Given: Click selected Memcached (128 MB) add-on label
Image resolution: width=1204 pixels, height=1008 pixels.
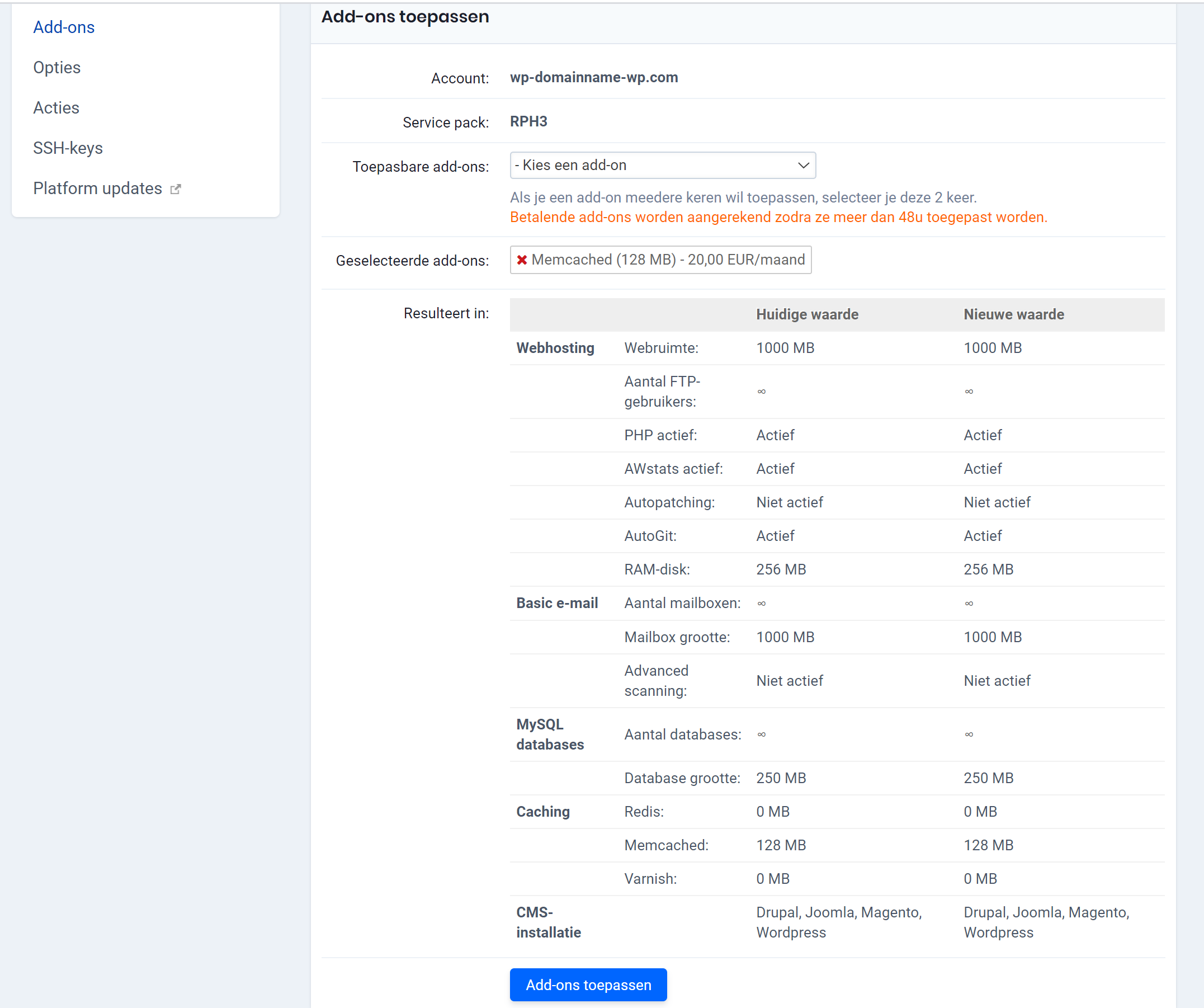Looking at the screenshot, I should point(668,260).
